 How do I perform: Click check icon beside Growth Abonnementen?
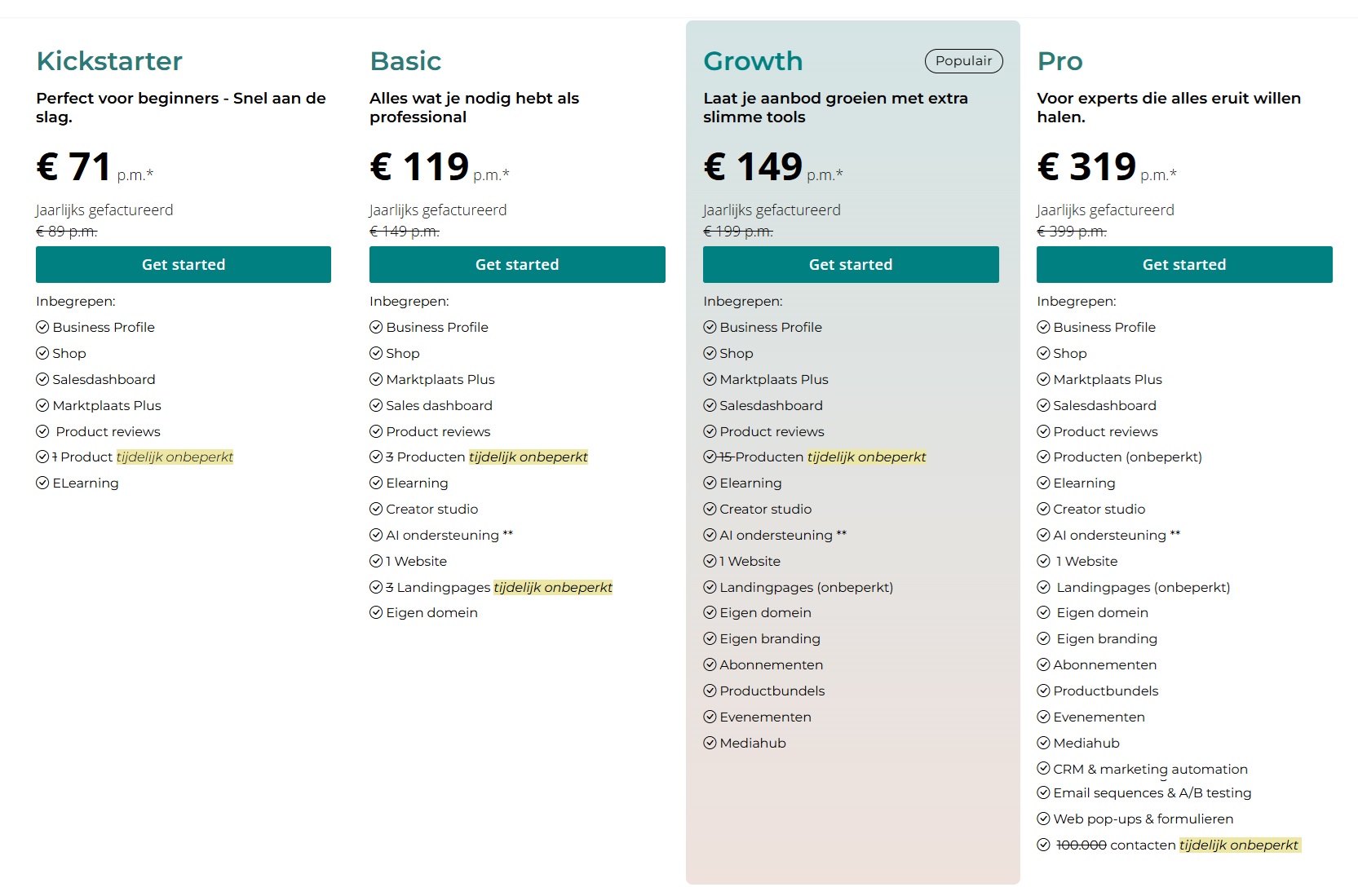pos(710,664)
